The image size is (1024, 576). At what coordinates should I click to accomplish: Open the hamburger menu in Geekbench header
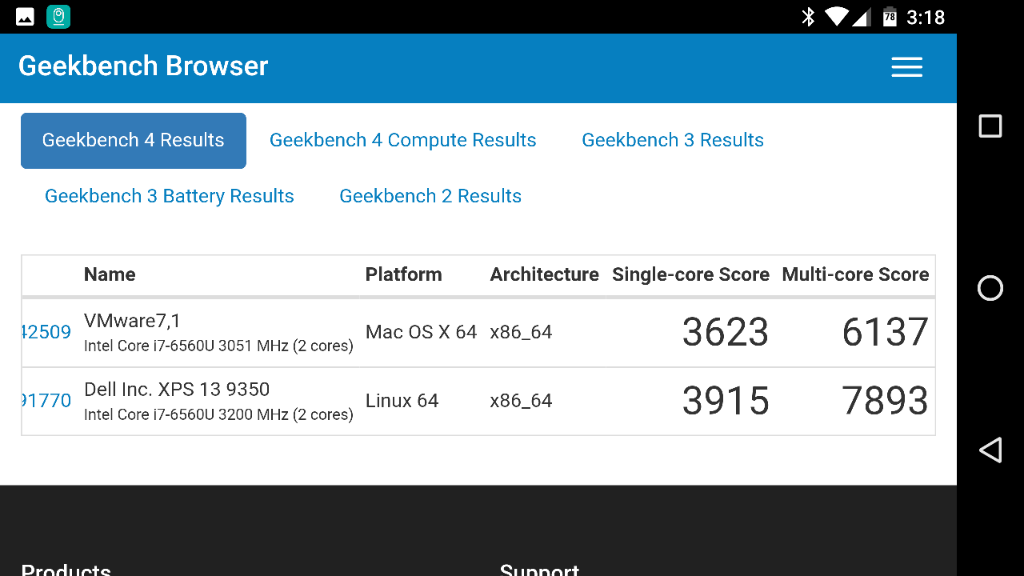click(x=906, y=67)
